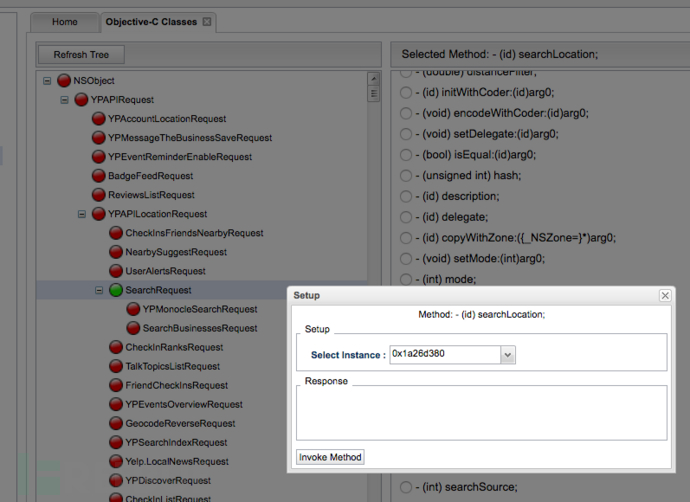Select the UserAlertsRequest class label
Viewport: 690px width, 502px height.
tap(165, 271)
